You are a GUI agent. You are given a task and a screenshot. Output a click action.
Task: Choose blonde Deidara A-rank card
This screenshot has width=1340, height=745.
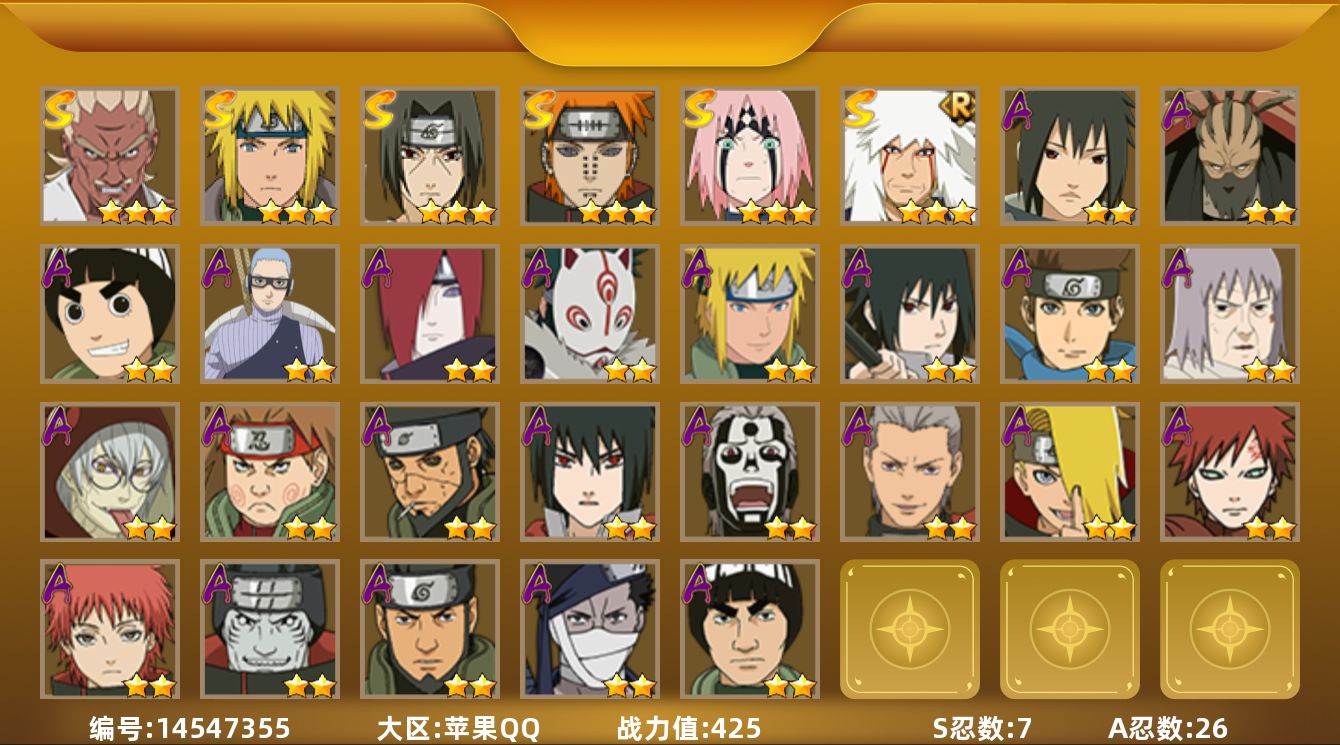point(1069,472)
